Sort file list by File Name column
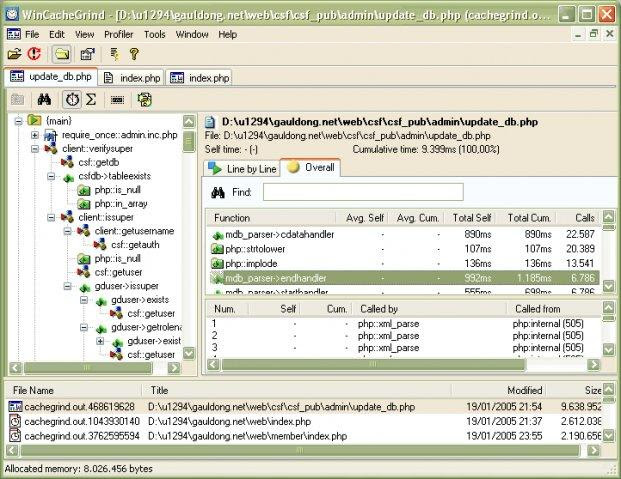Viewport: 621px width, 479px height. click(x=74, y=390)
